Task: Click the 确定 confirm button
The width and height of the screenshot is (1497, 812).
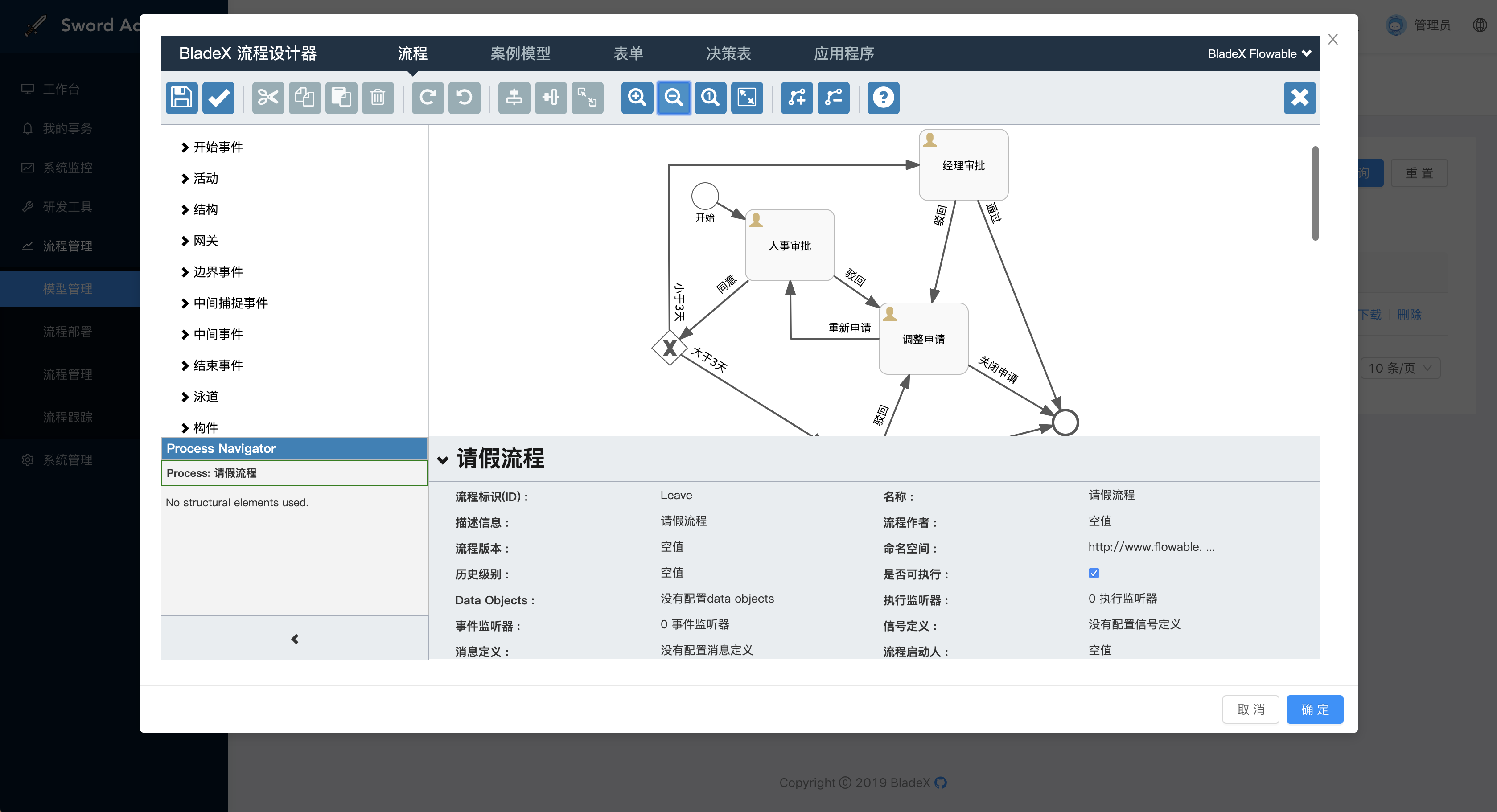Action: [1315, 710]
